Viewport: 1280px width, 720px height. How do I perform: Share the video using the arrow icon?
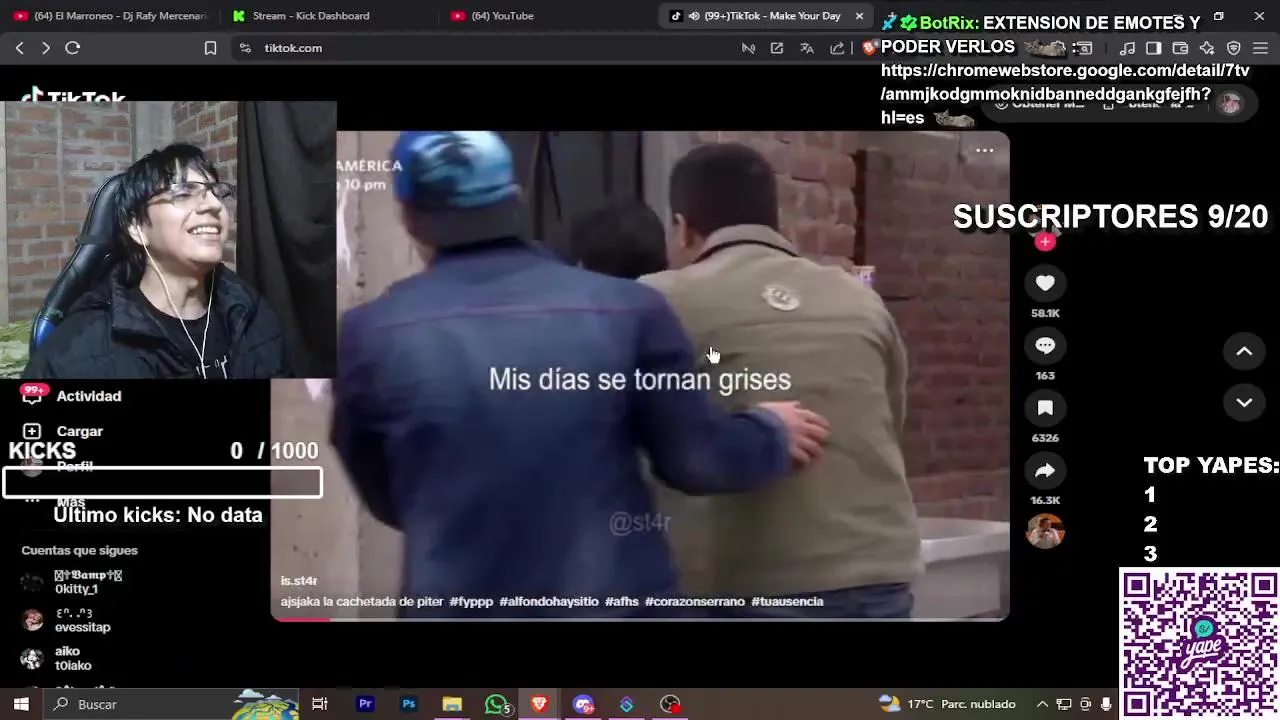(x=1045, y=470)
